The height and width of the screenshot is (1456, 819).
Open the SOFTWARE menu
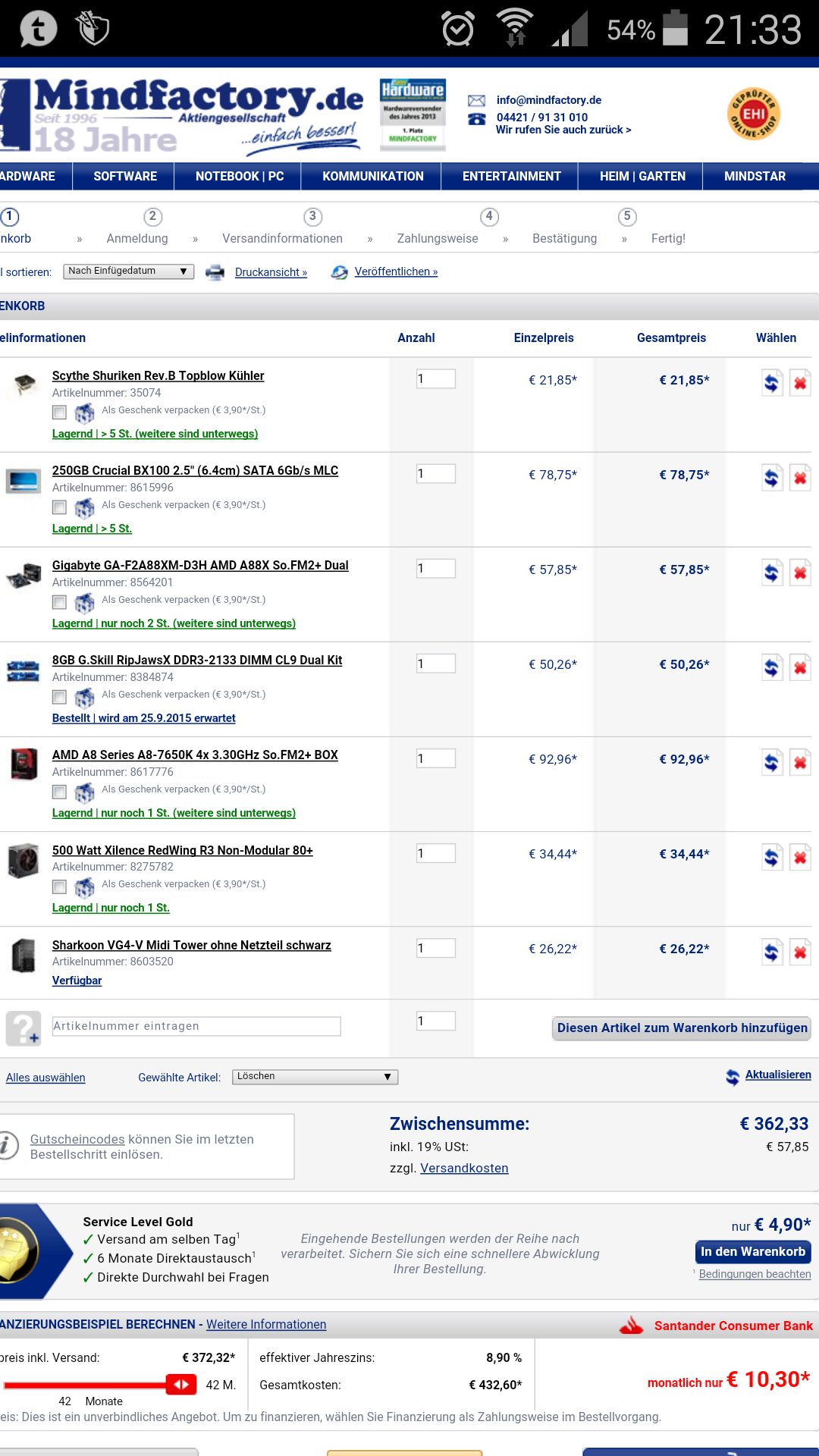pyautogui.click(x=125, y=176)
